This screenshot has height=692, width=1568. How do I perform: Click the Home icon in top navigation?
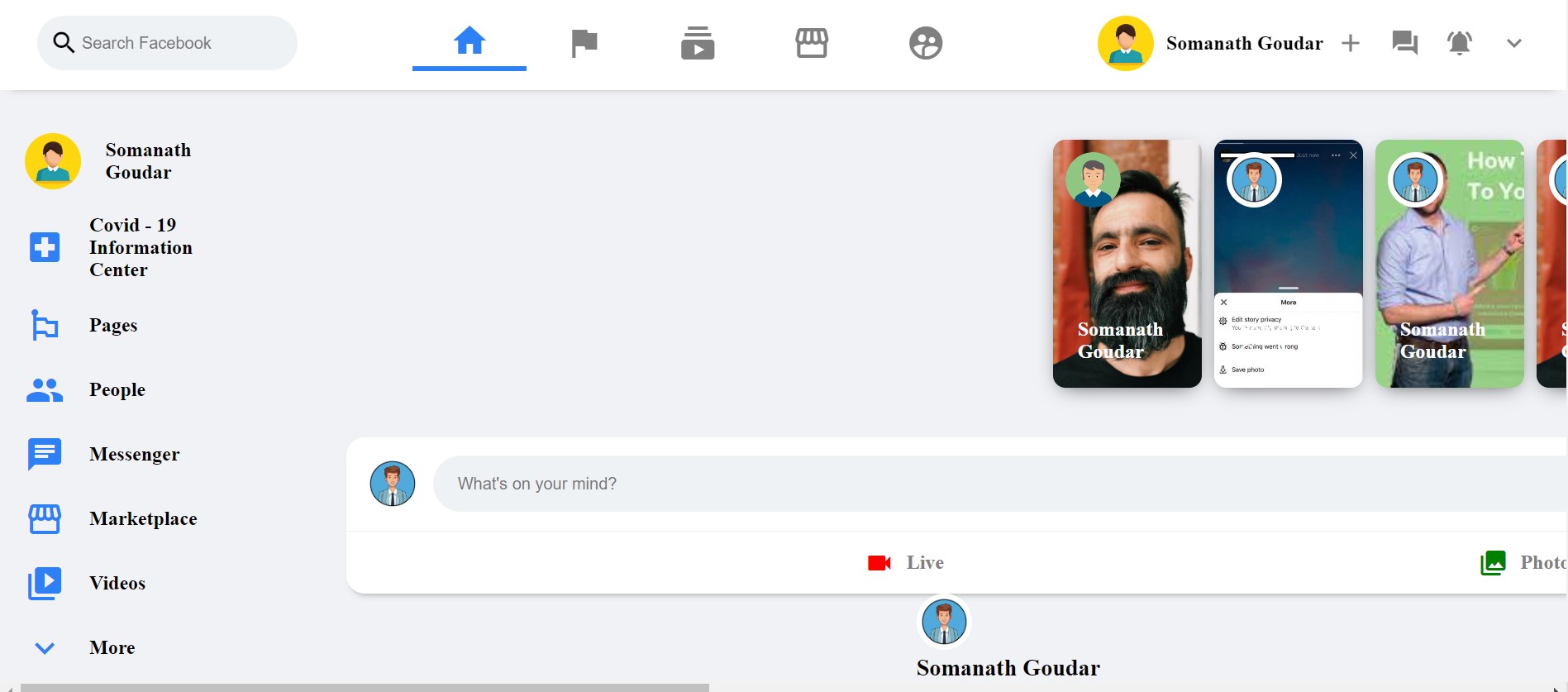pyautogui.click(x=469, y=41)
